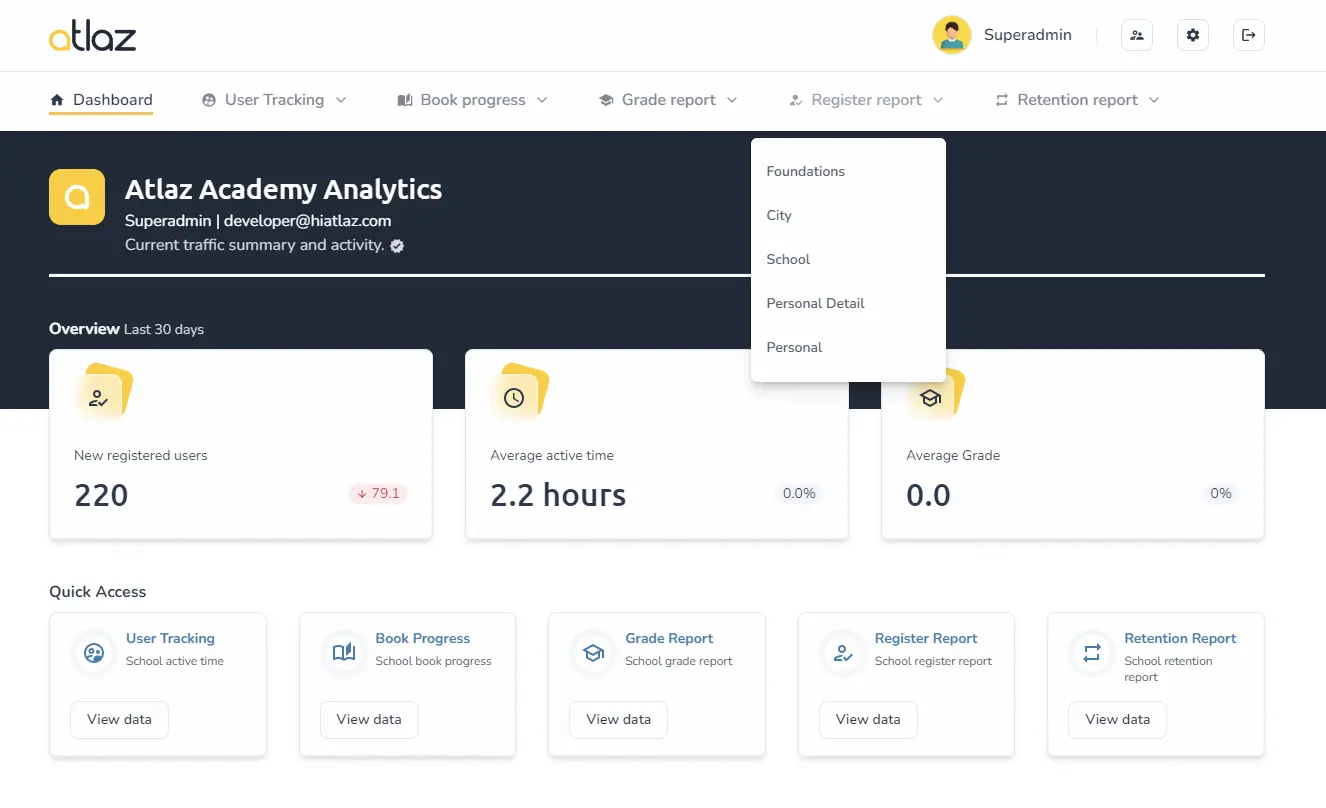This screenshot has width=1326, height=808.
Task: Click View data under Grade Report
Action: [x=618, y=719]
